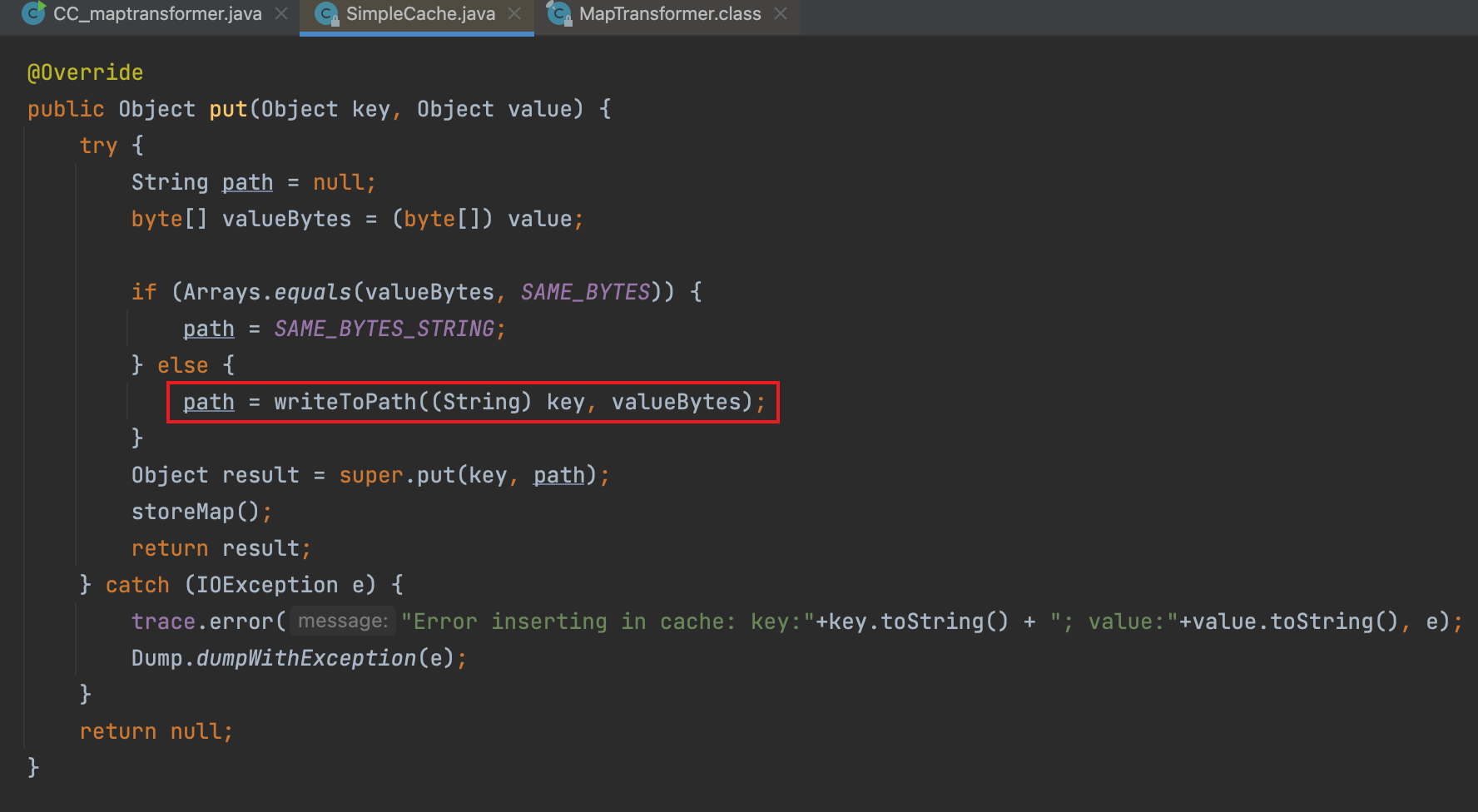
Task: Switch to the CC_maptransformer.java tab
Action: coord(157,13)
